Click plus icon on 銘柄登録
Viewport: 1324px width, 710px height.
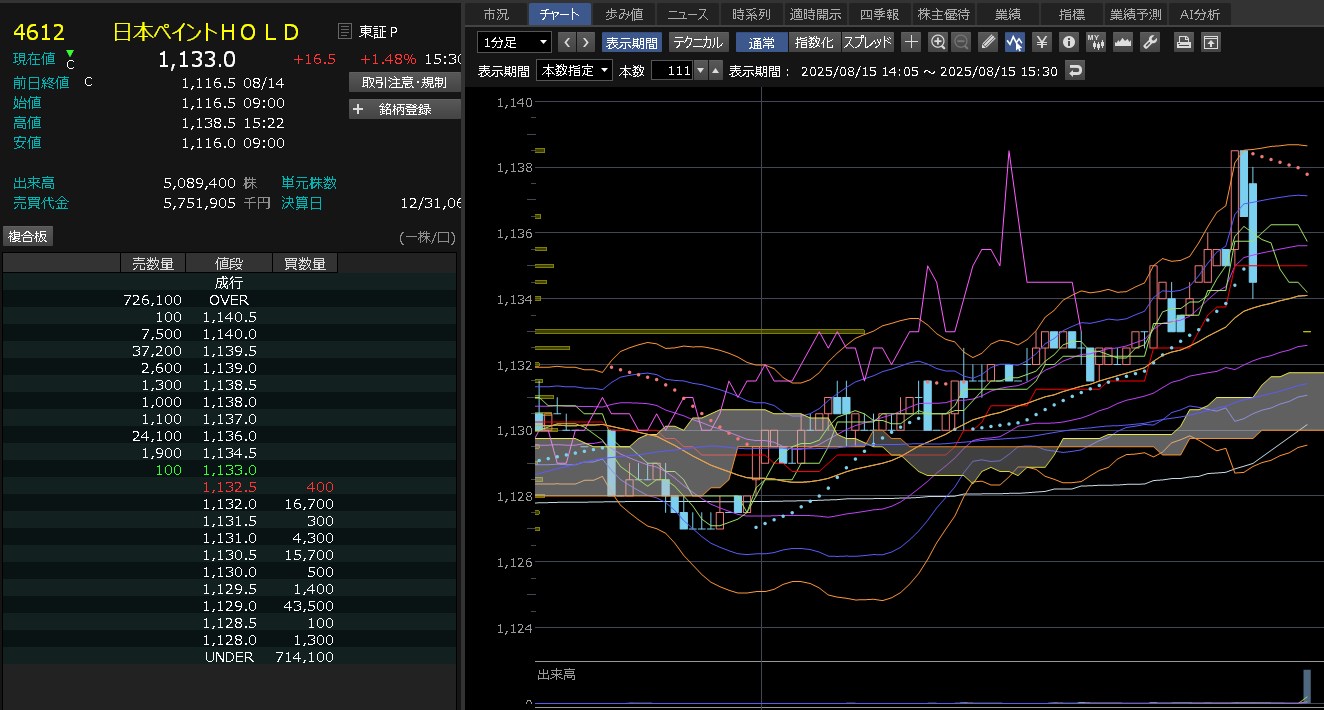(358, 109)
